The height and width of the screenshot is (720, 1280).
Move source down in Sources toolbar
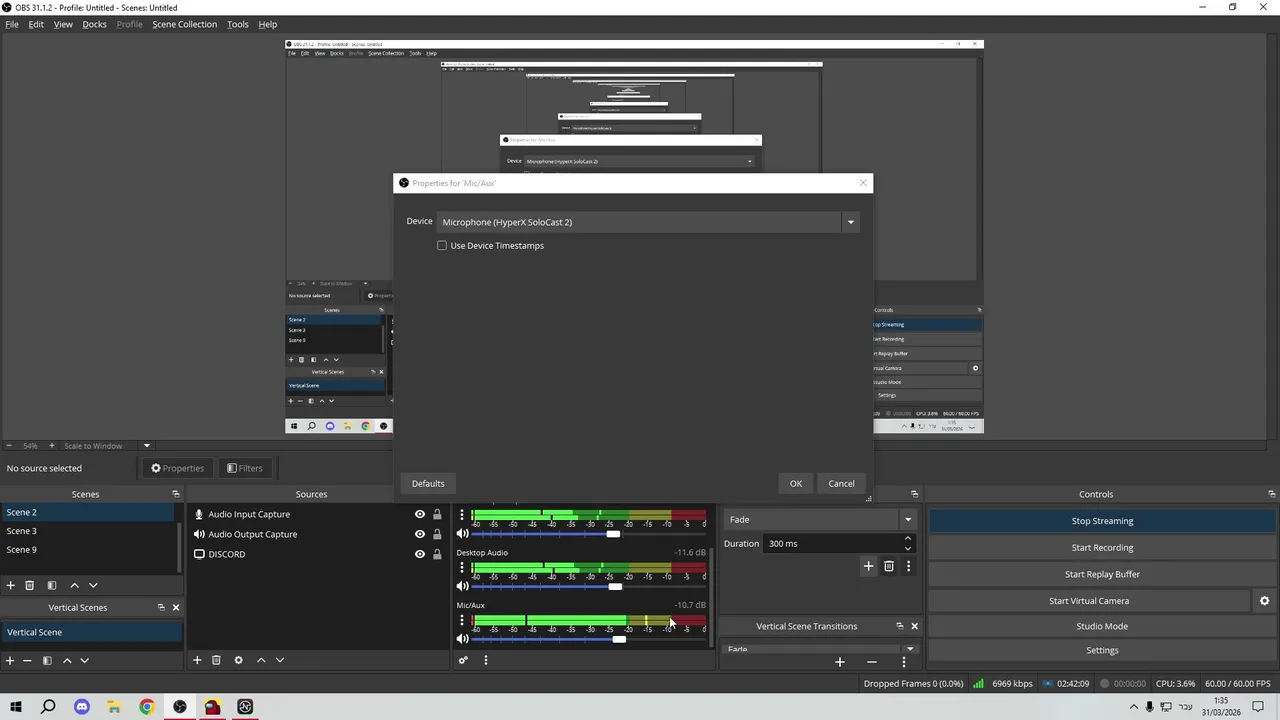(x=280, y=660)
